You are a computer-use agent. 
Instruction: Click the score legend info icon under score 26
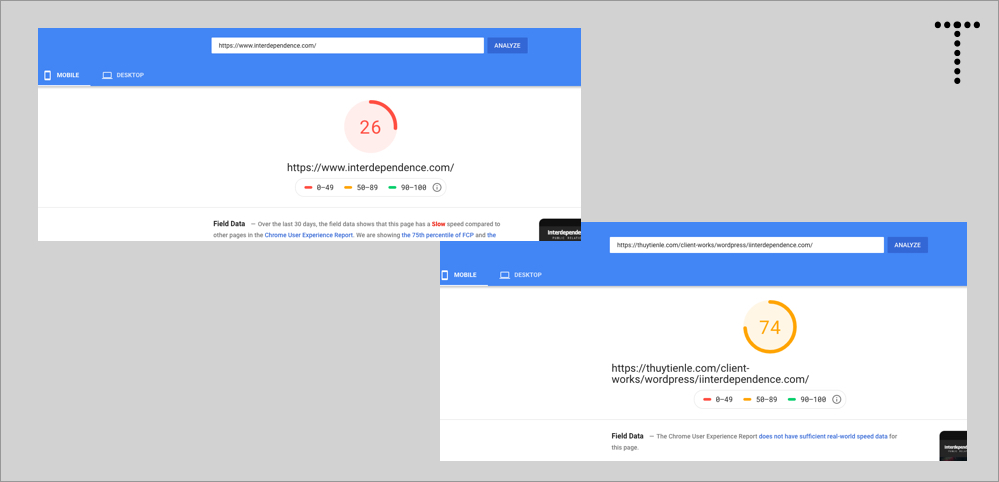437,187
